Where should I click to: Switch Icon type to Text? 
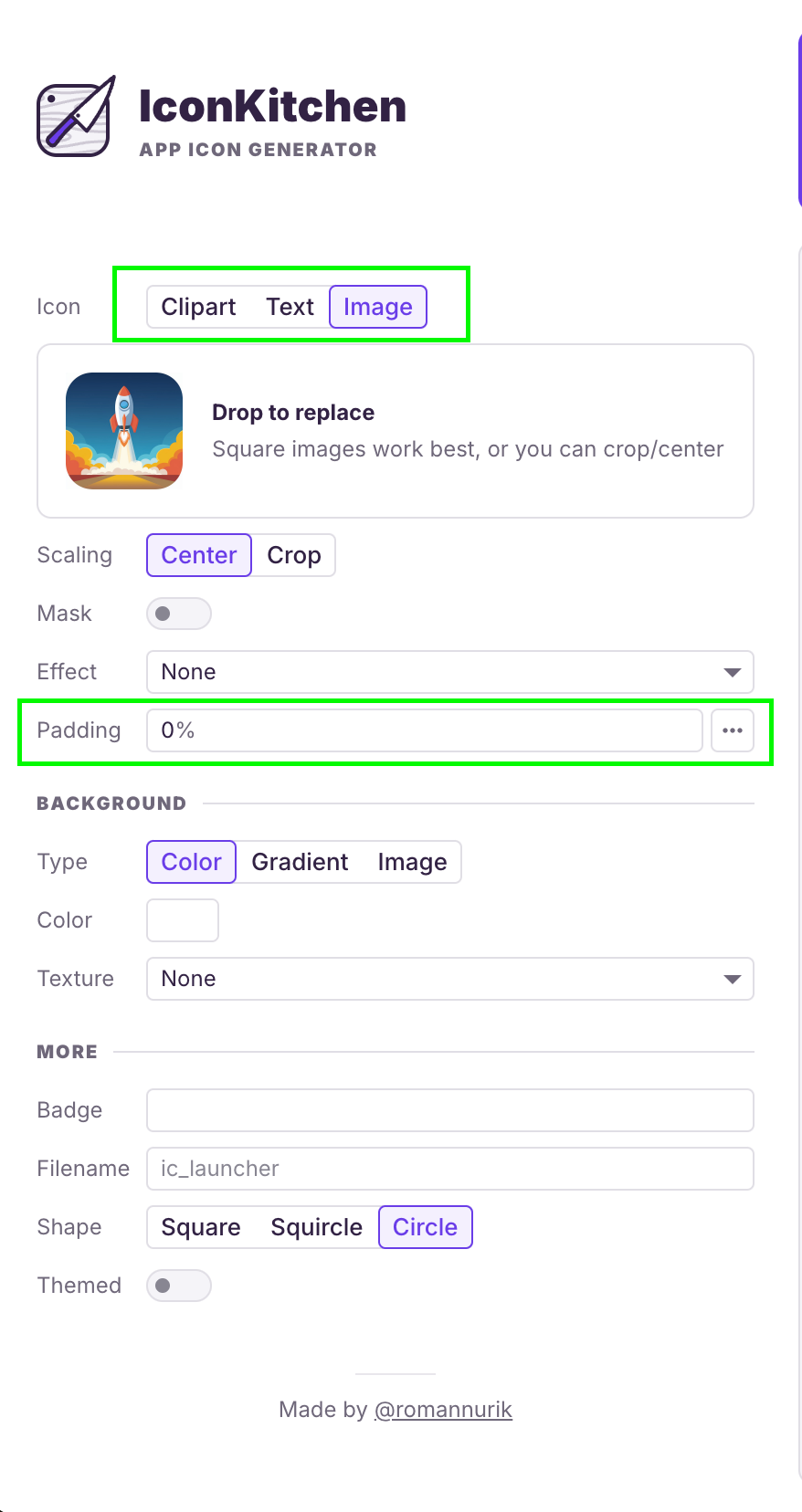[290, 307]
